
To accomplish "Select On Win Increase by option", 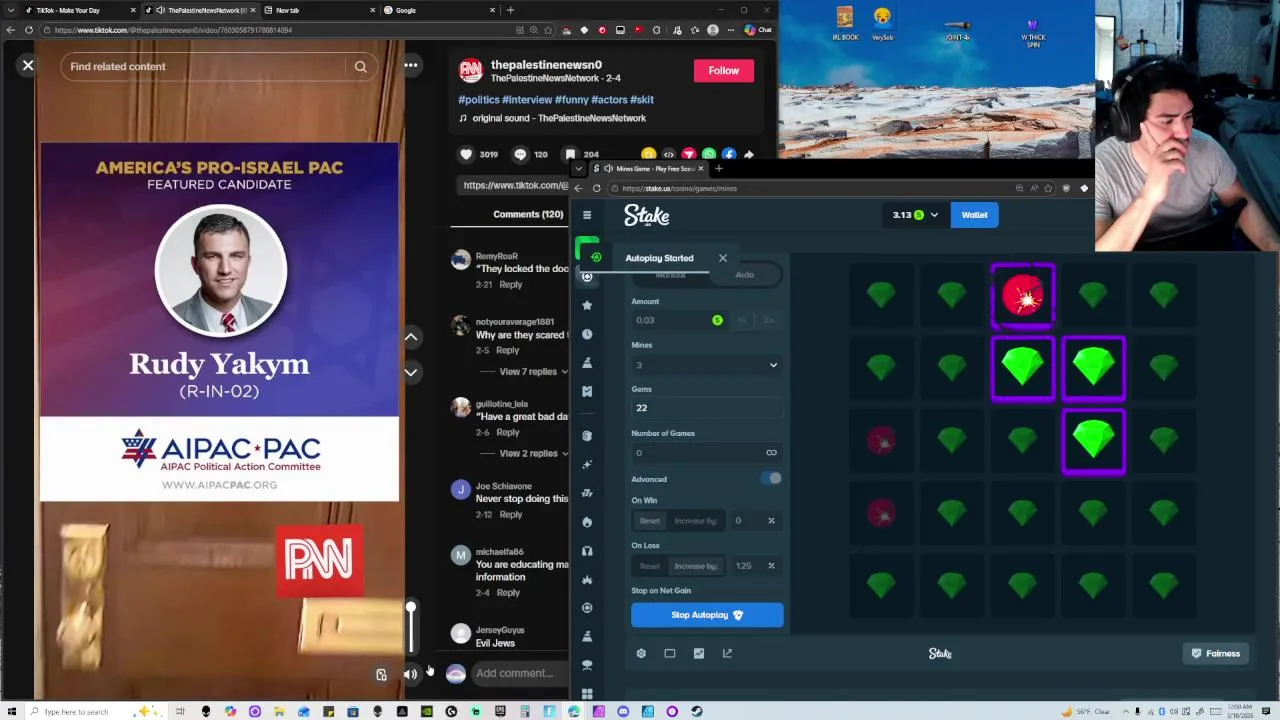I will click(696, 521).
